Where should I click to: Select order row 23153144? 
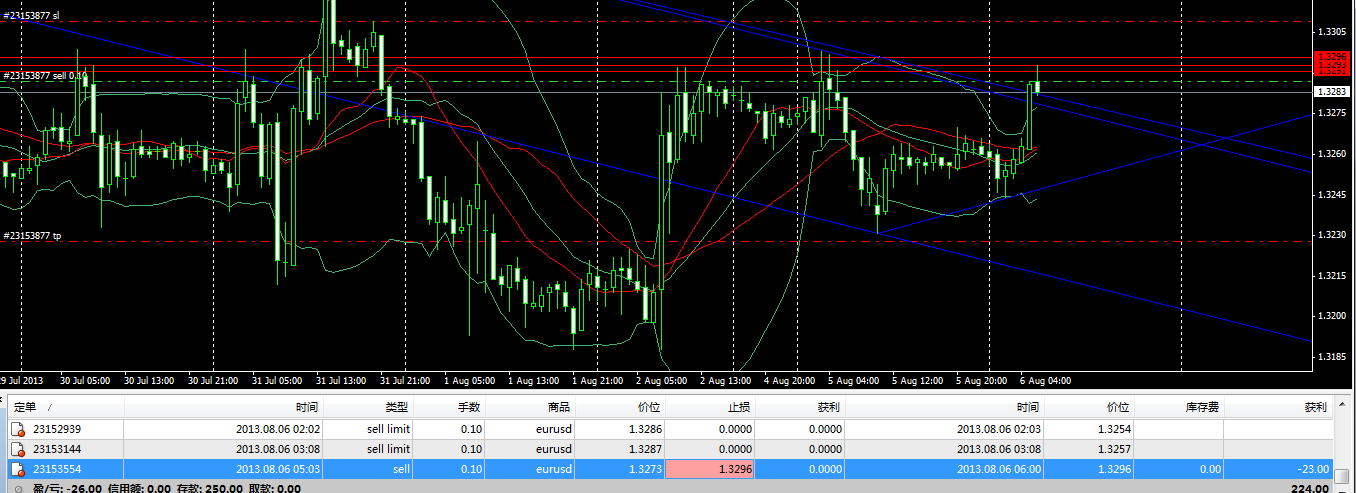click(670, 449)
